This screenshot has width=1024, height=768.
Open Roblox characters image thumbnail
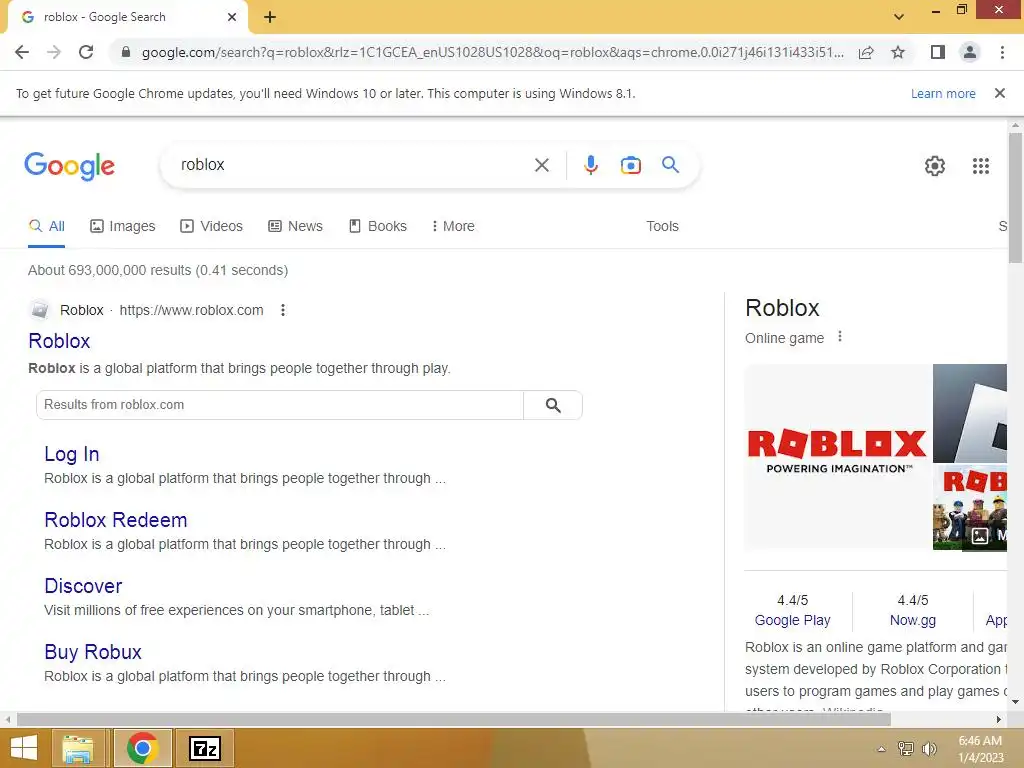(970, 507)
